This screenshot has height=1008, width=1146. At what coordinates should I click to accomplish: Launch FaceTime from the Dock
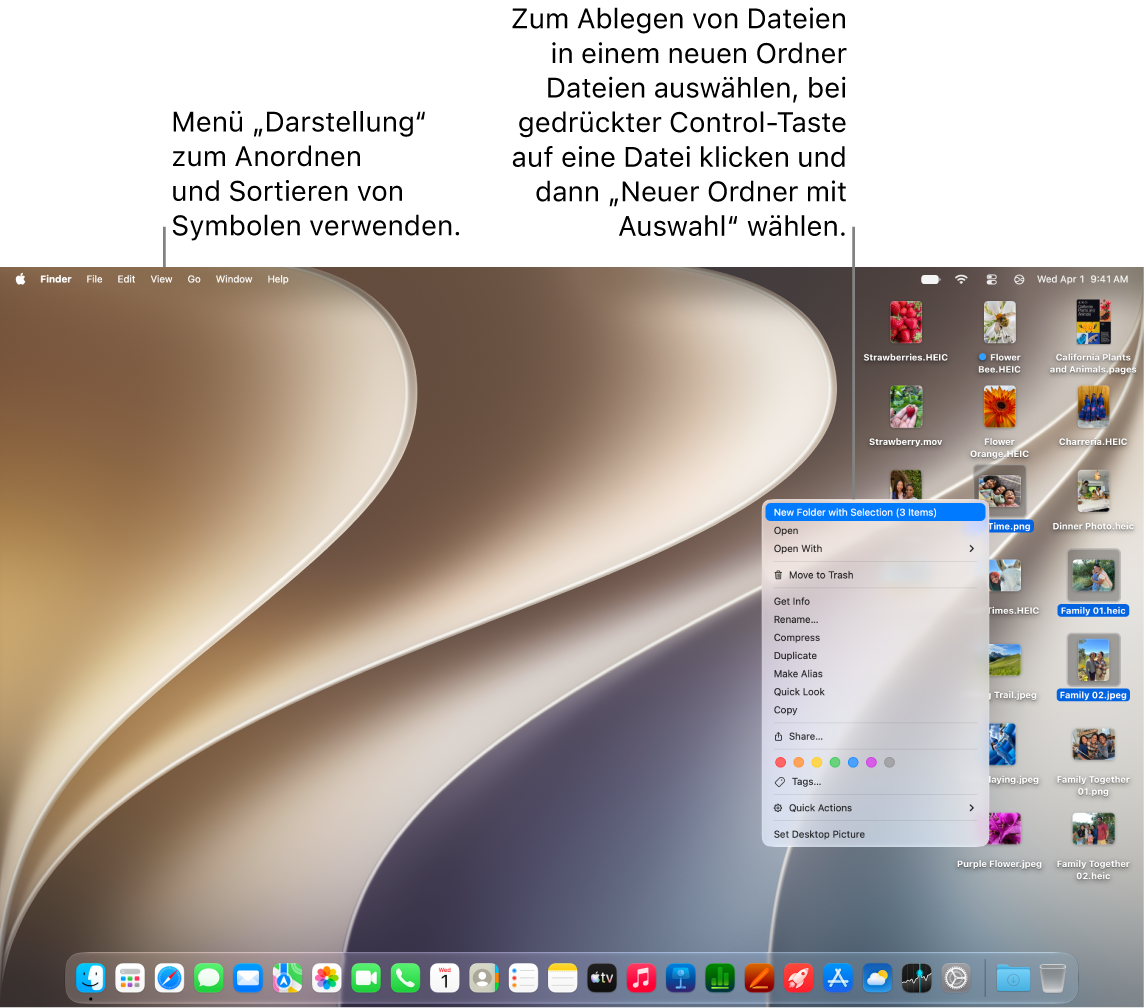pyautogui.click(x=366, y=978)
